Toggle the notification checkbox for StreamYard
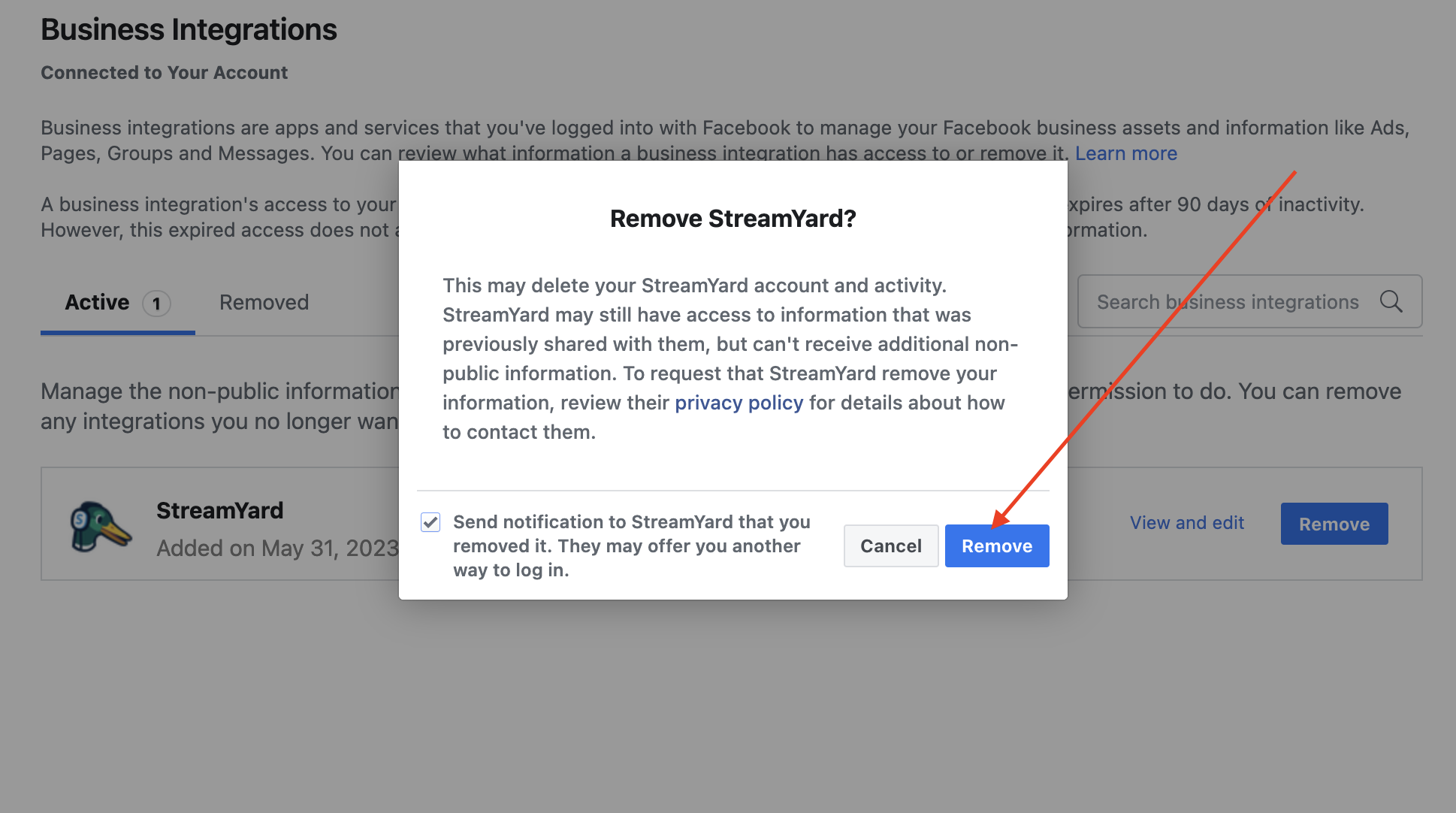 click(x=430, y=520)
